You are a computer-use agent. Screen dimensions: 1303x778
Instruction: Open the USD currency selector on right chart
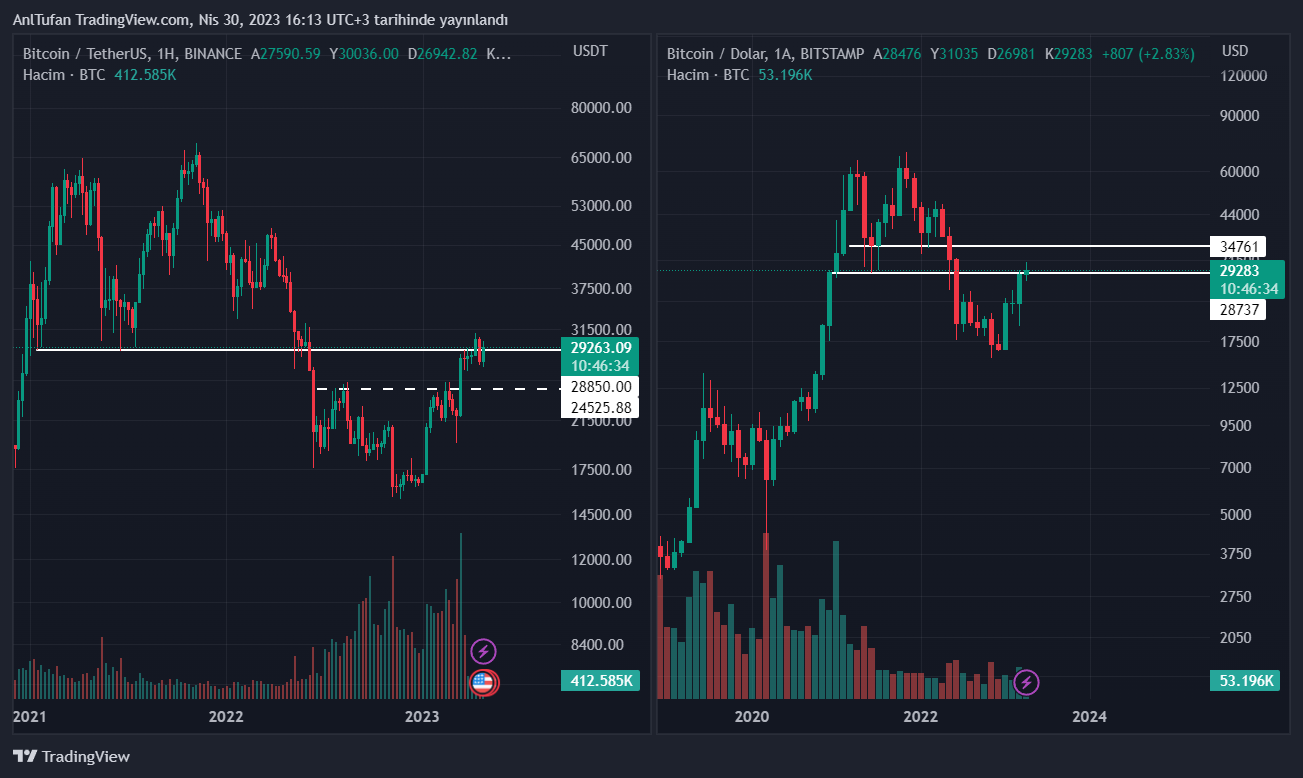tap(1235, 51)
